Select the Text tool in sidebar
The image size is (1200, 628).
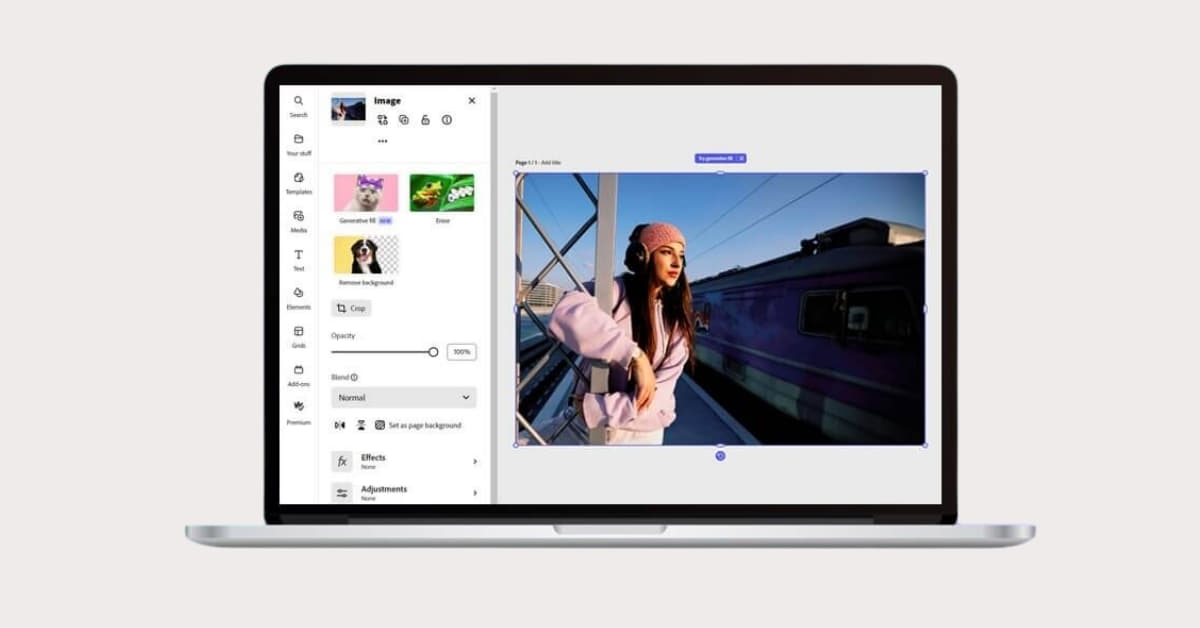[x=298, y=260]
